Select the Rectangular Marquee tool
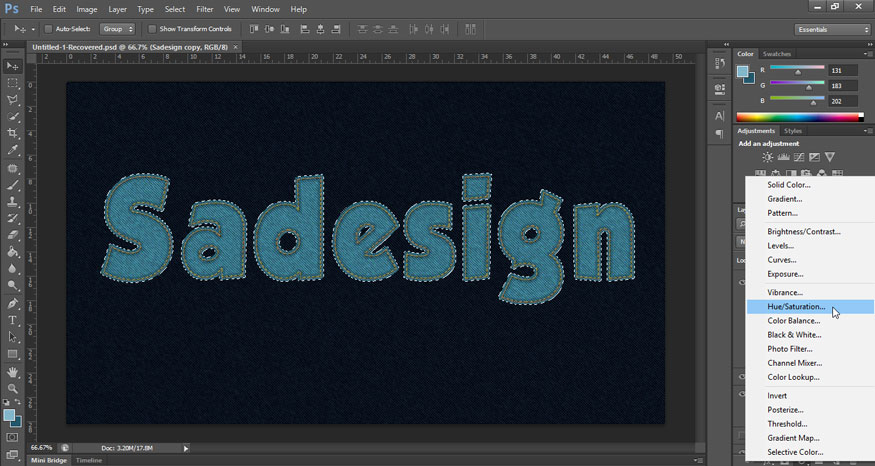875x466 pixels. (x=12, y=83)
